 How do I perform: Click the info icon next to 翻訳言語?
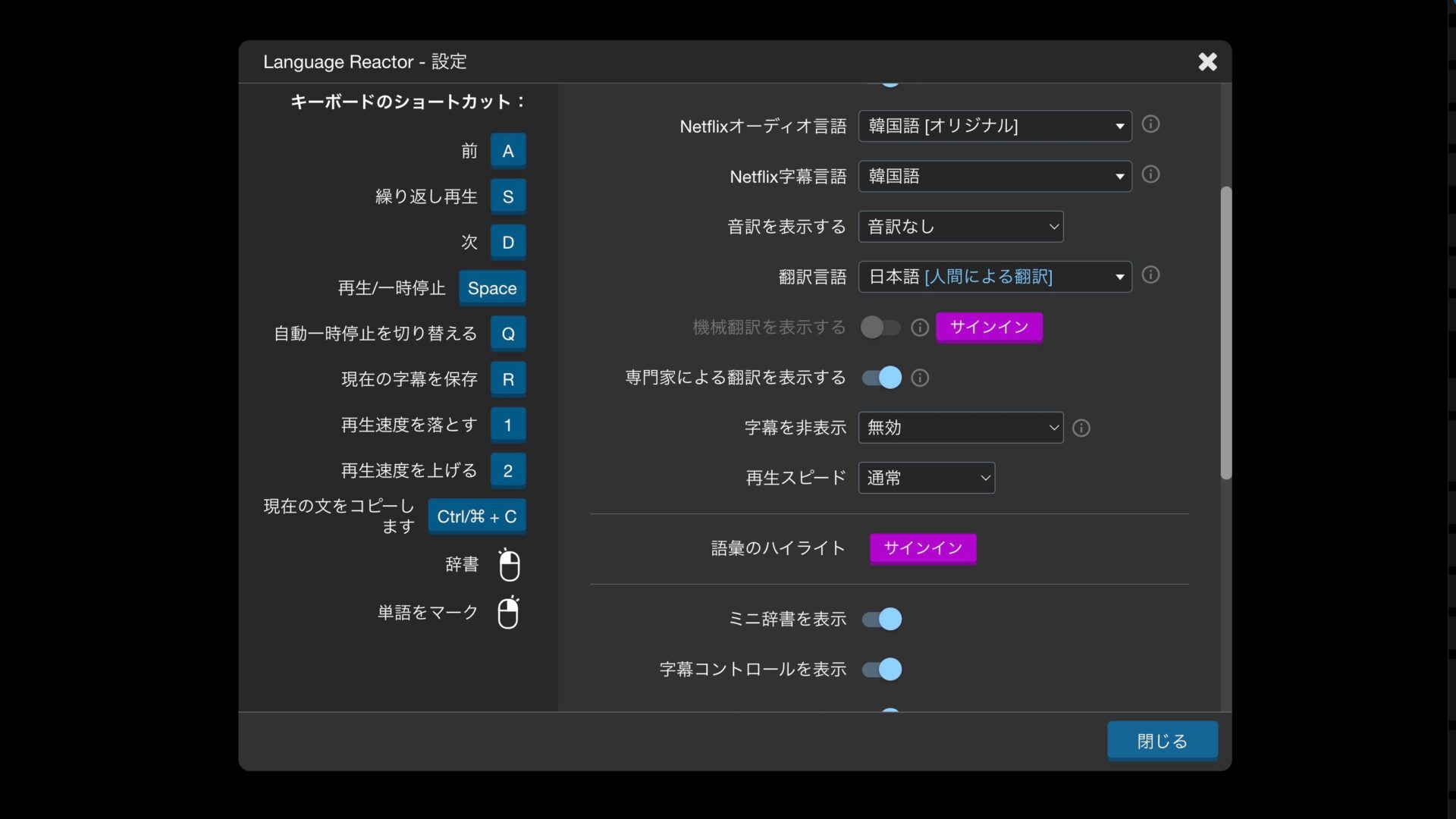(x=1150, y=275)
